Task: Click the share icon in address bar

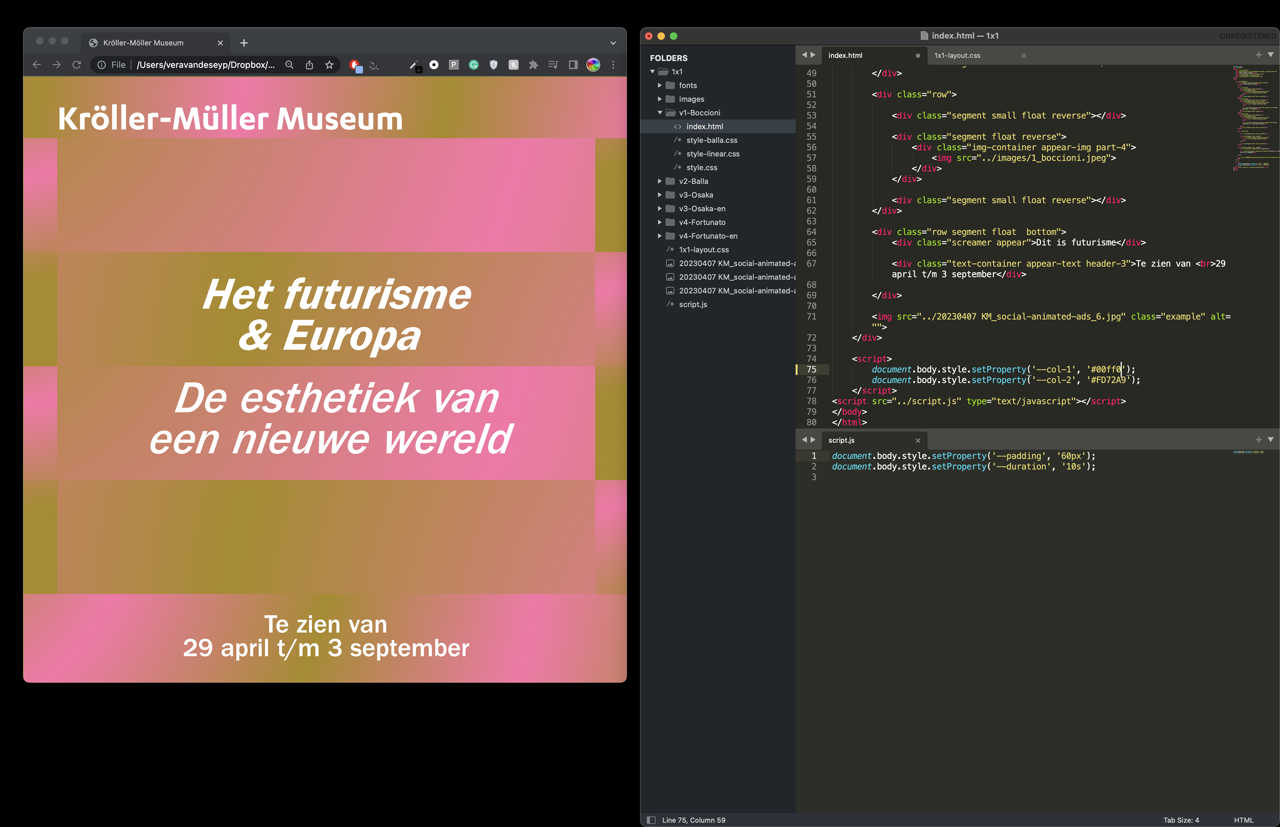Action: click(309, 65)
